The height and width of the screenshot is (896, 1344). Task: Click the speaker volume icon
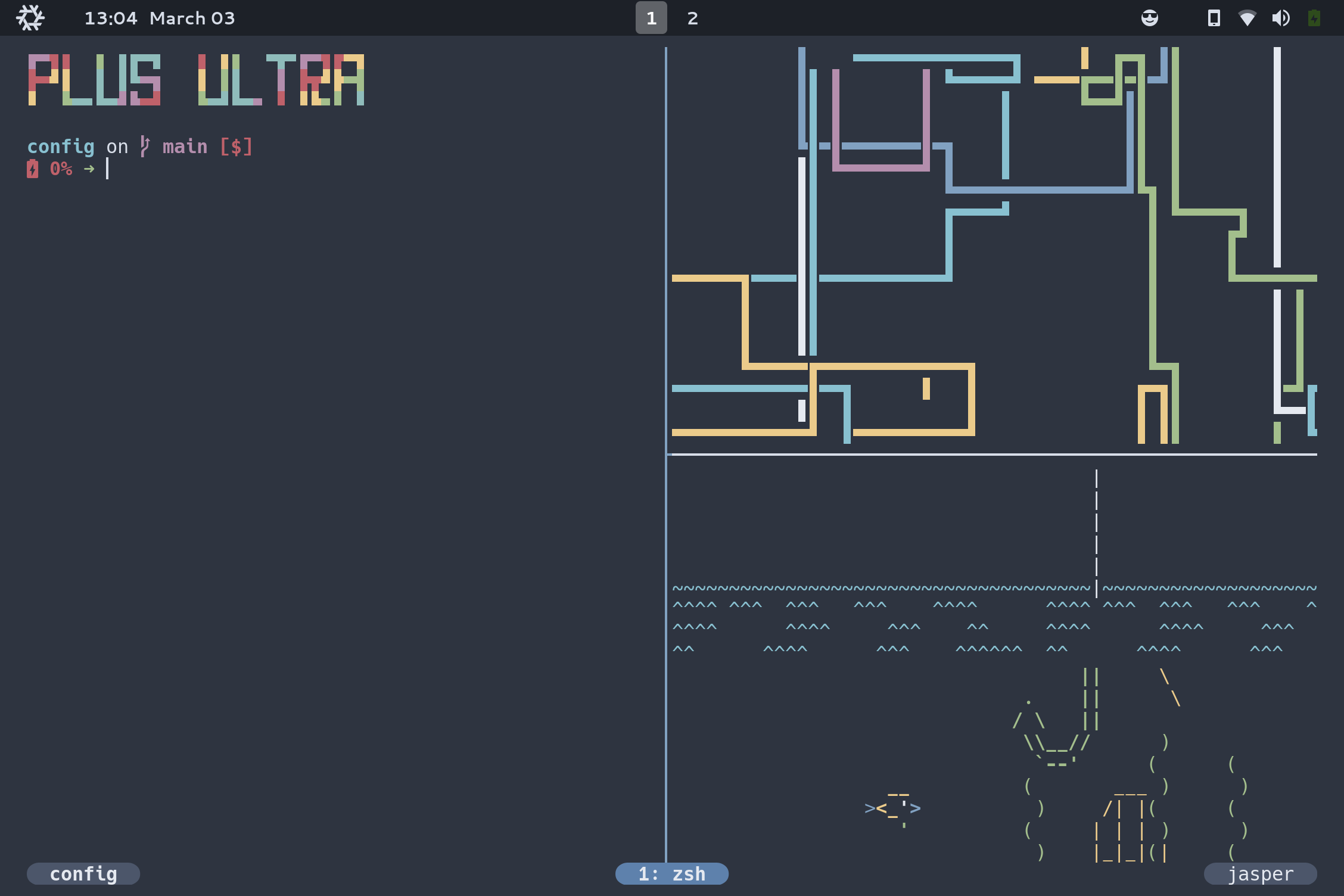[x=1280, y=18]
